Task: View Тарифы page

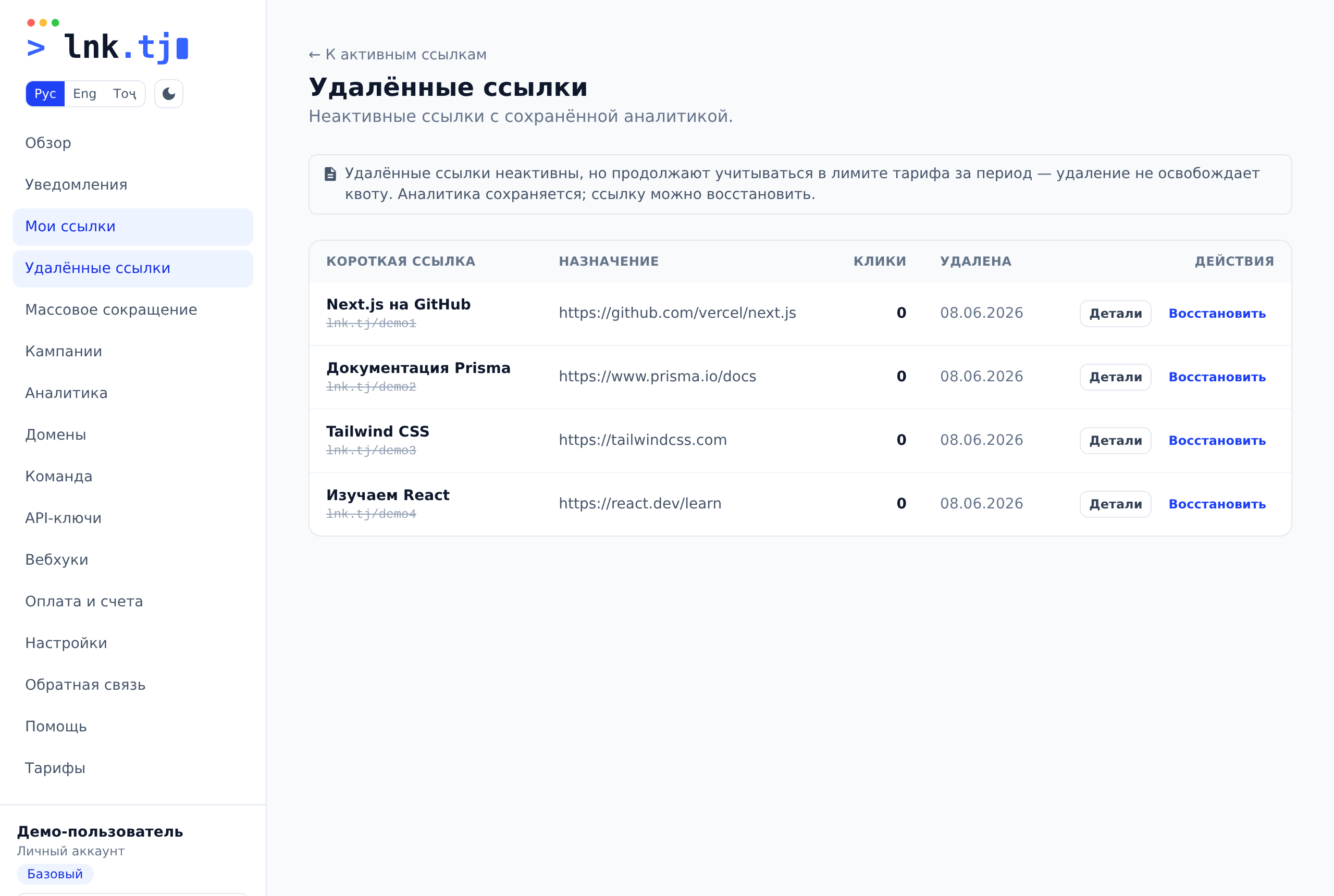Action: [132, 769]
